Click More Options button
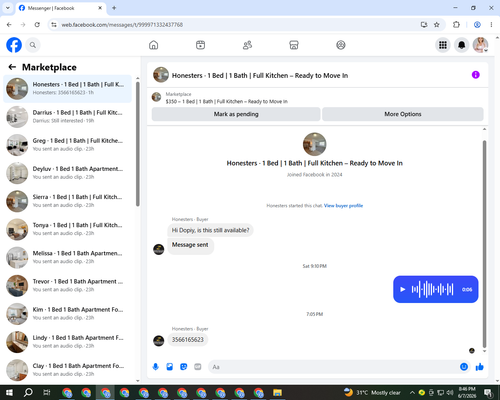Image resolution: width=500 pixels, height=400 pixels. pyautogui.click(x=403, y=114)
